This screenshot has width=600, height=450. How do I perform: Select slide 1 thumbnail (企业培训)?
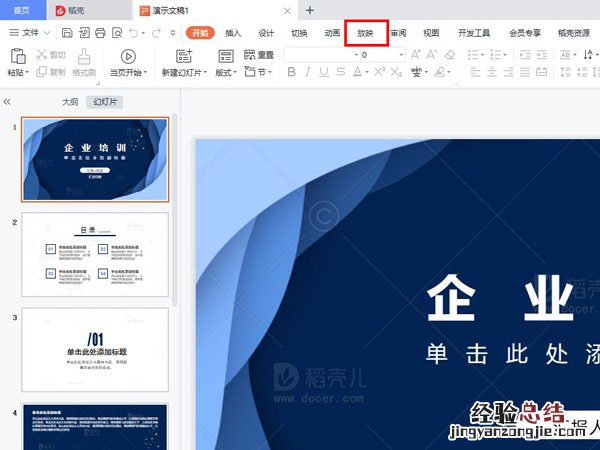coord(95,159)
